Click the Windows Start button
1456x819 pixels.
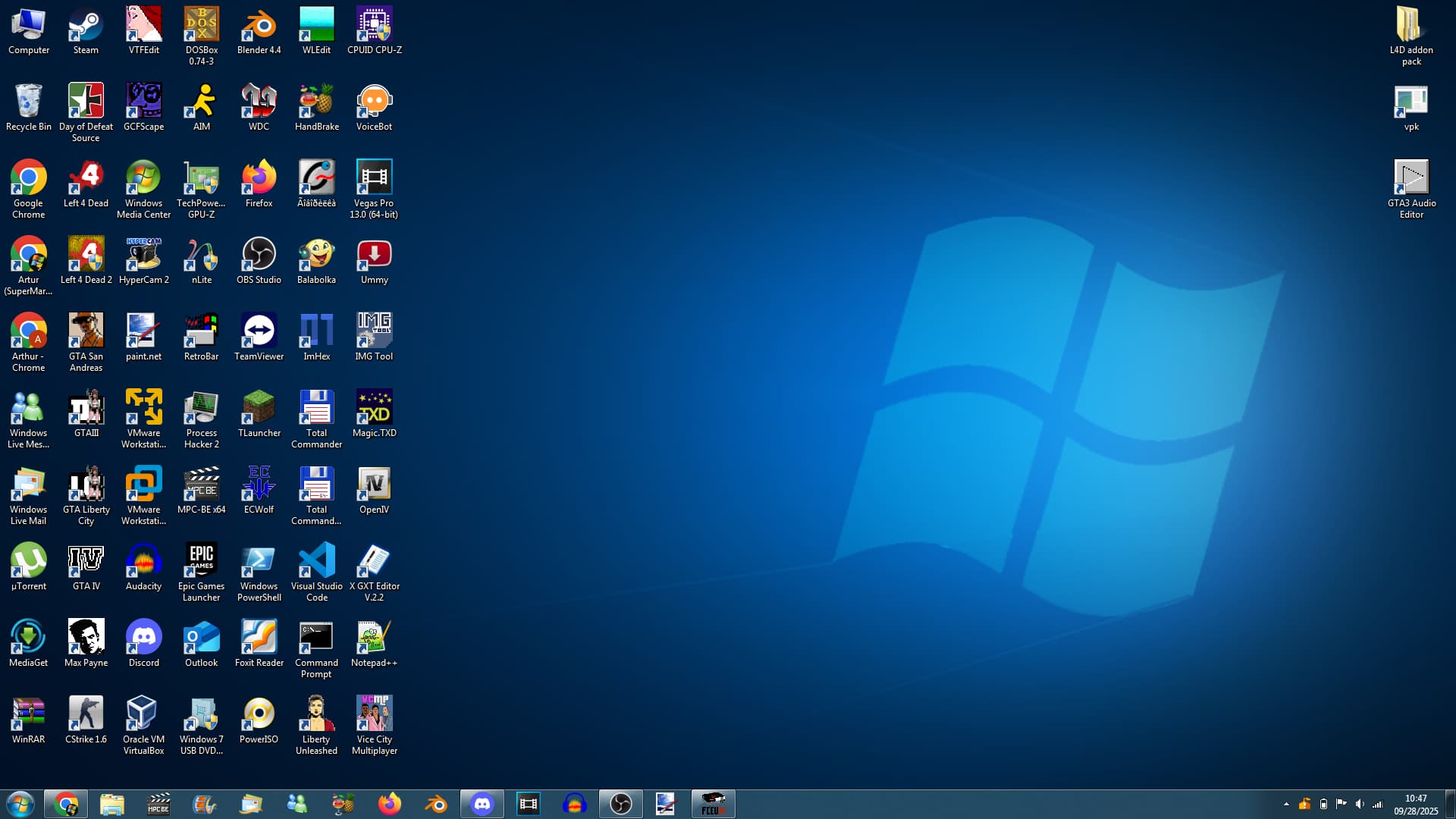click(20, 804)
